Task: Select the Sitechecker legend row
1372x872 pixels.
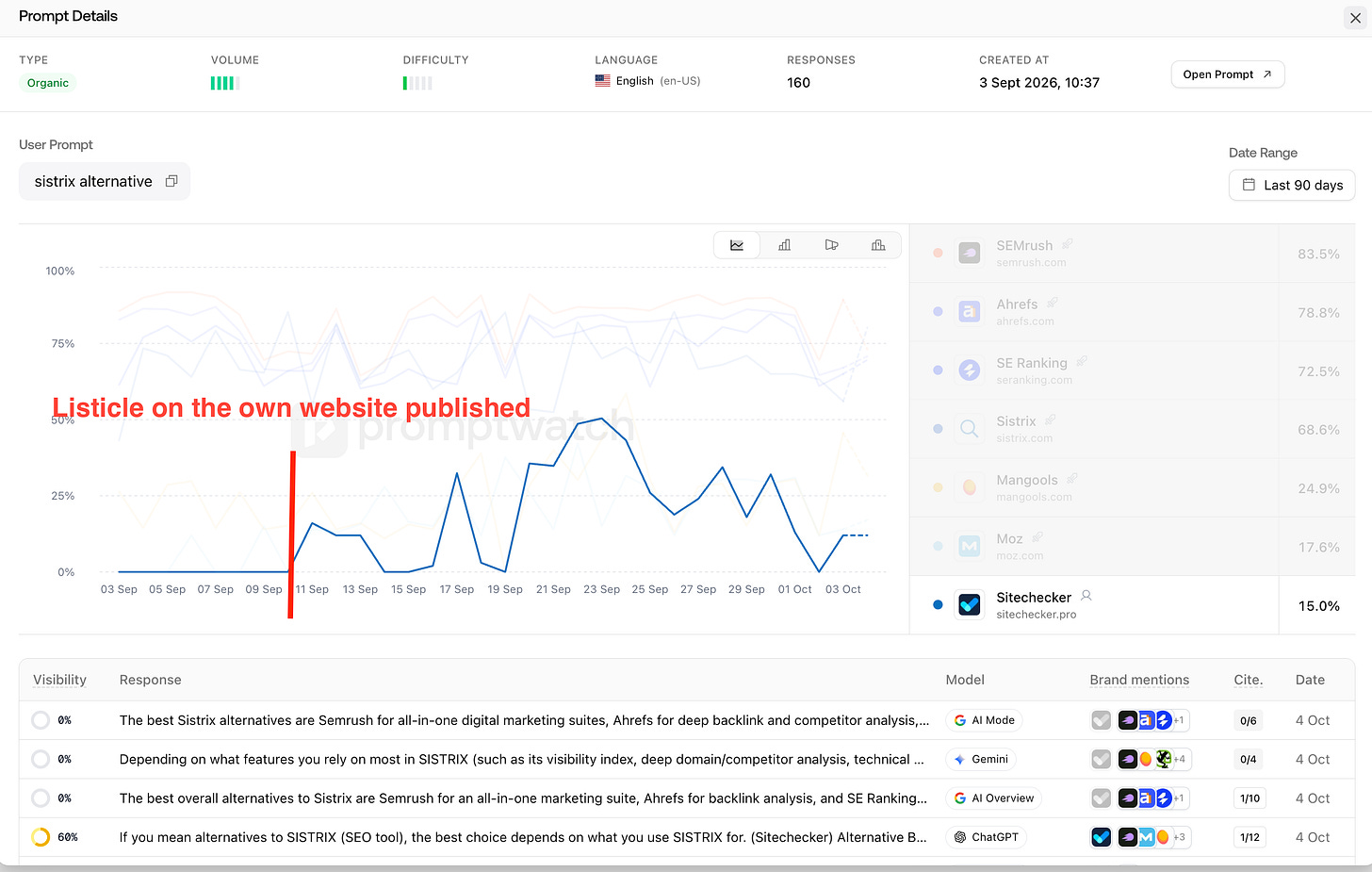Action: pyautogui.click(x=1133, y=605)
